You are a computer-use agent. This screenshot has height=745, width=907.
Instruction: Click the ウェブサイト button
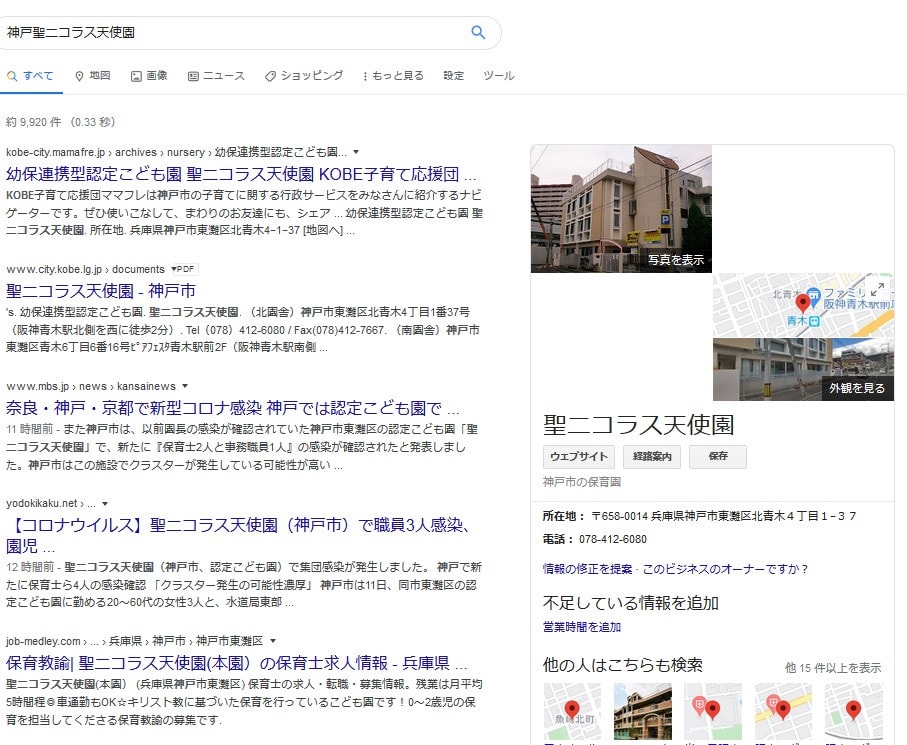tap(578, 456)
